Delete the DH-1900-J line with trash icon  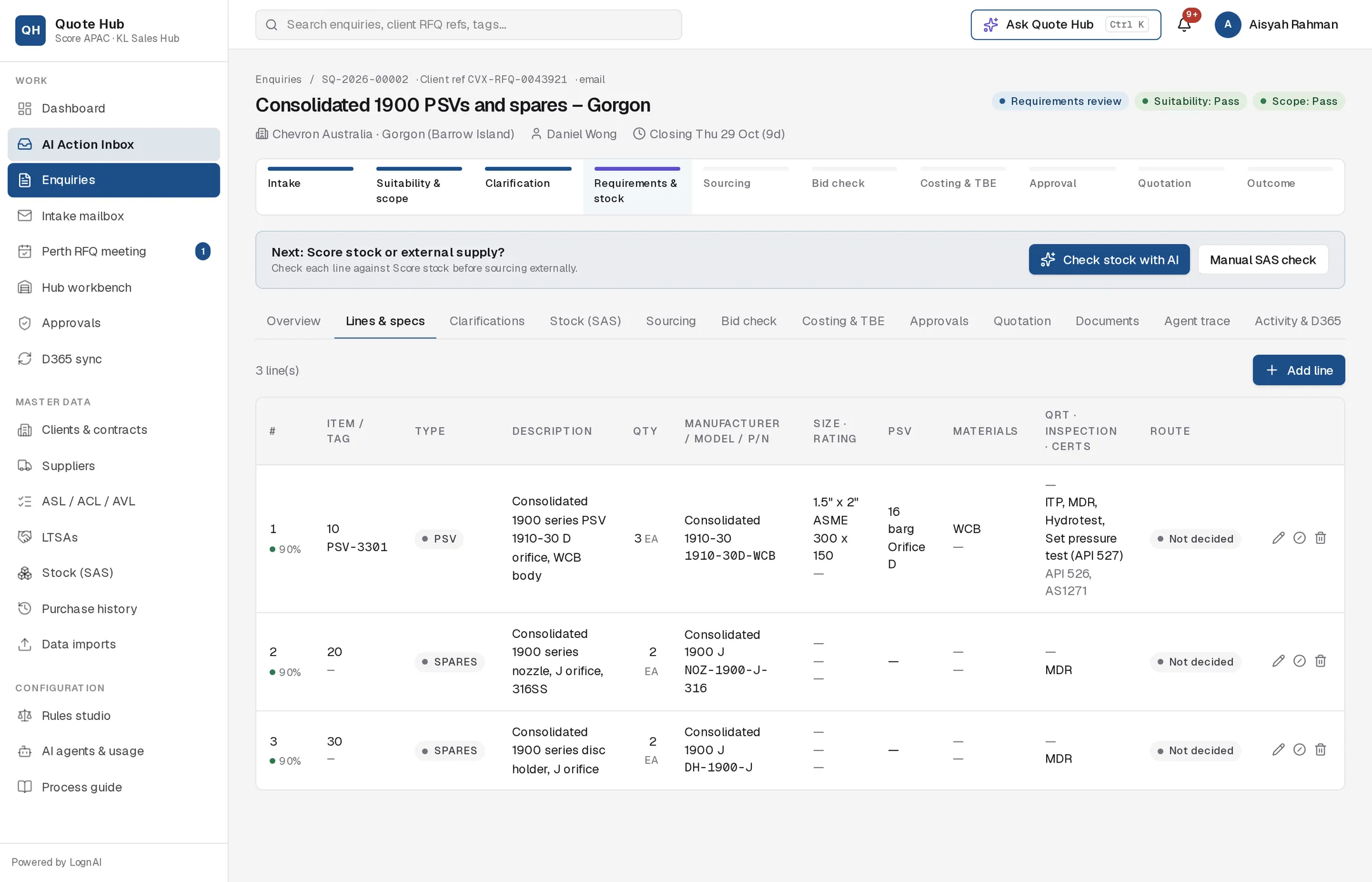point(1321,750)
